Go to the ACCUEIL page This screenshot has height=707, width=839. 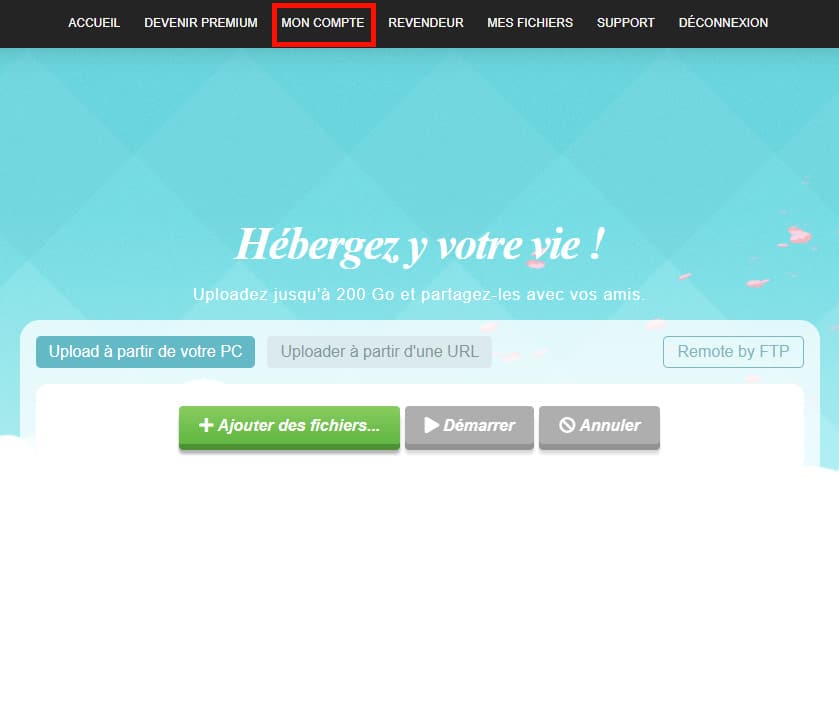click(x=94, y=23)
